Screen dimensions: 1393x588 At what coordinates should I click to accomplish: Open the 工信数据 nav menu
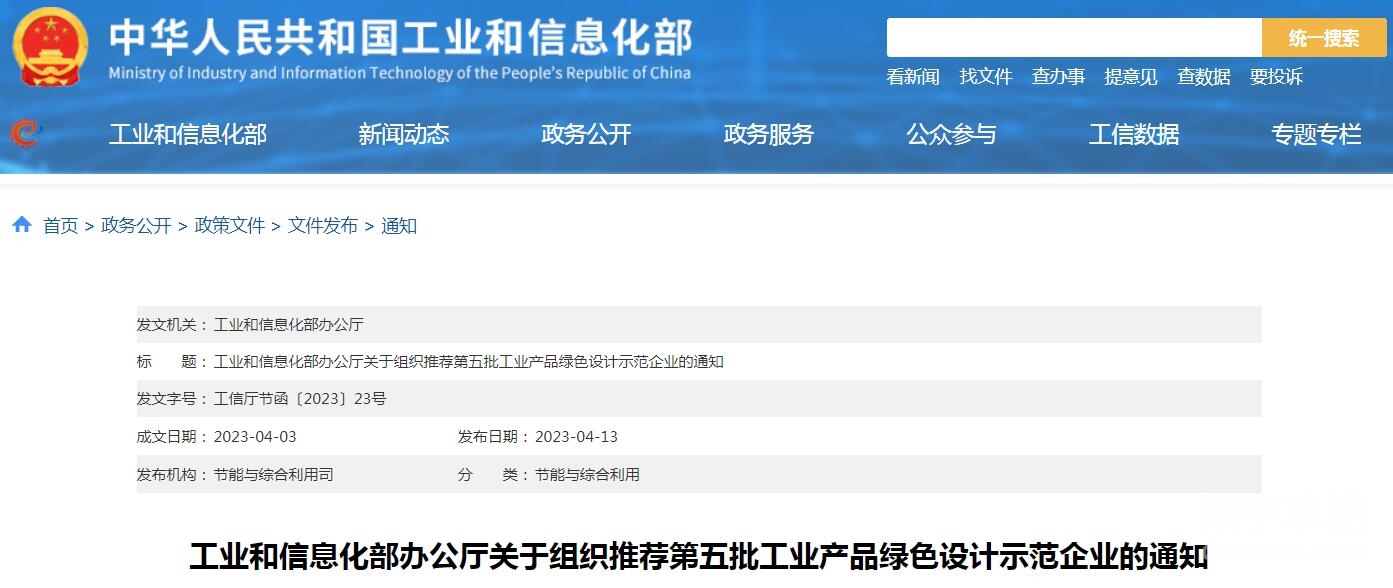[x=1134, y=134]
